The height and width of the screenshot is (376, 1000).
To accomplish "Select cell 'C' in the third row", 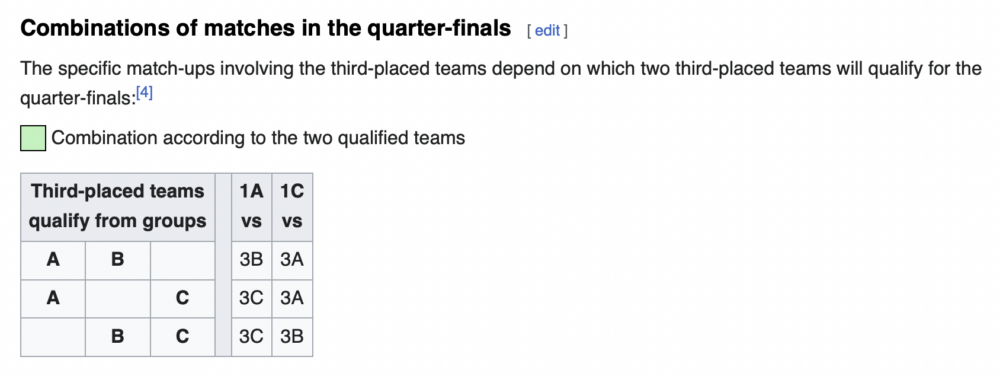I will (182, 336).
